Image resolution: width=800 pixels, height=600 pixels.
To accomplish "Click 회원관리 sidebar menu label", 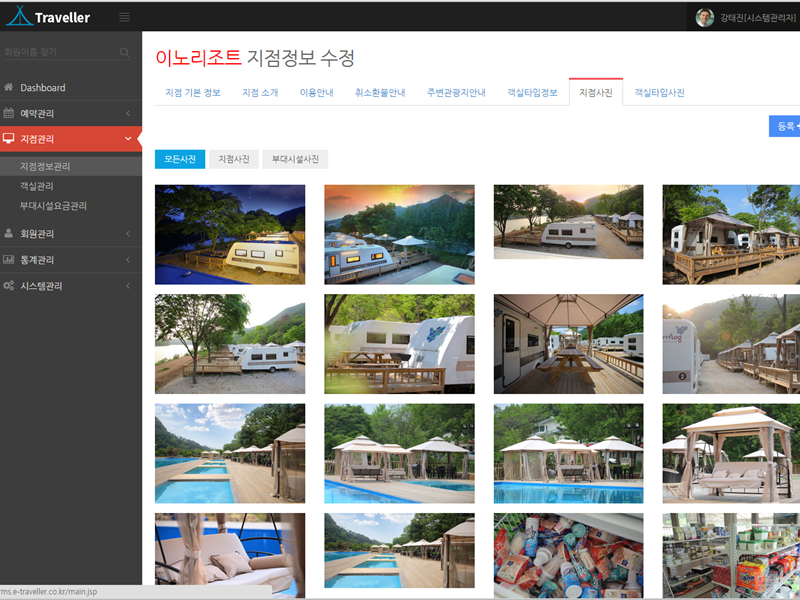I will 37,234.
